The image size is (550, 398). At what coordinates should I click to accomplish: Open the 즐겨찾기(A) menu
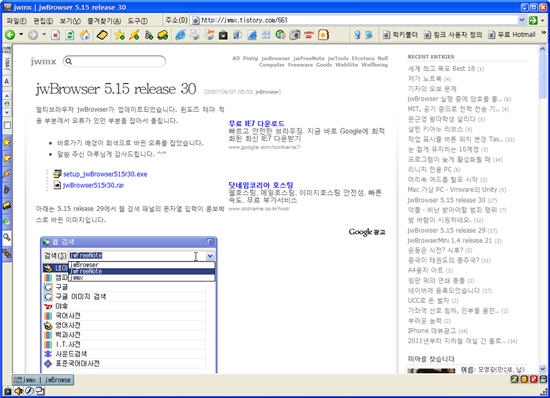point(104,21)
